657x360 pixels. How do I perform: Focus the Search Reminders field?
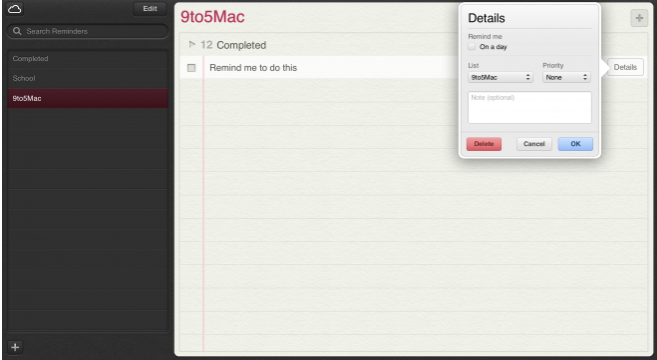88,31
